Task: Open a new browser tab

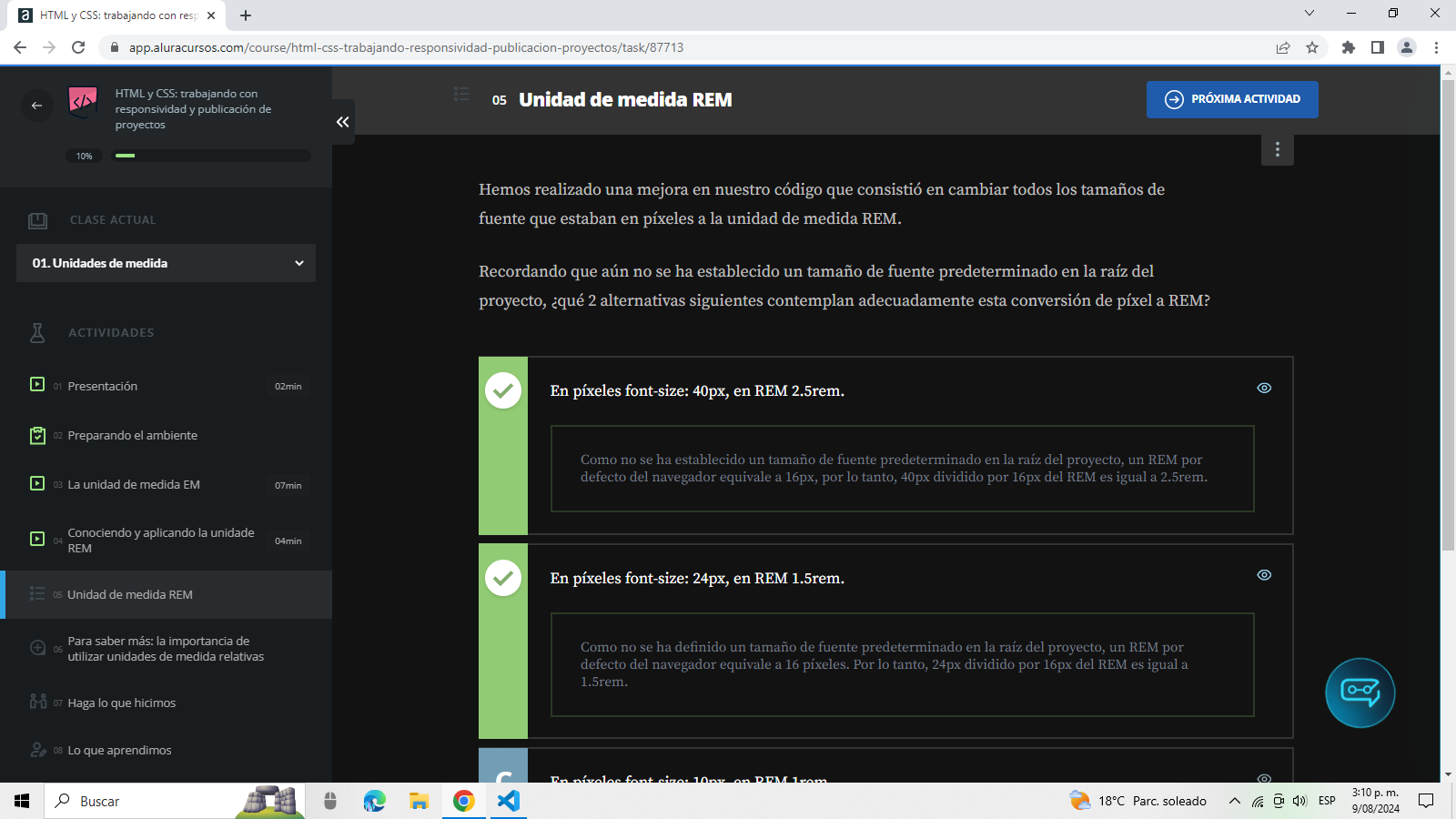Action: (x=246, y=15)
